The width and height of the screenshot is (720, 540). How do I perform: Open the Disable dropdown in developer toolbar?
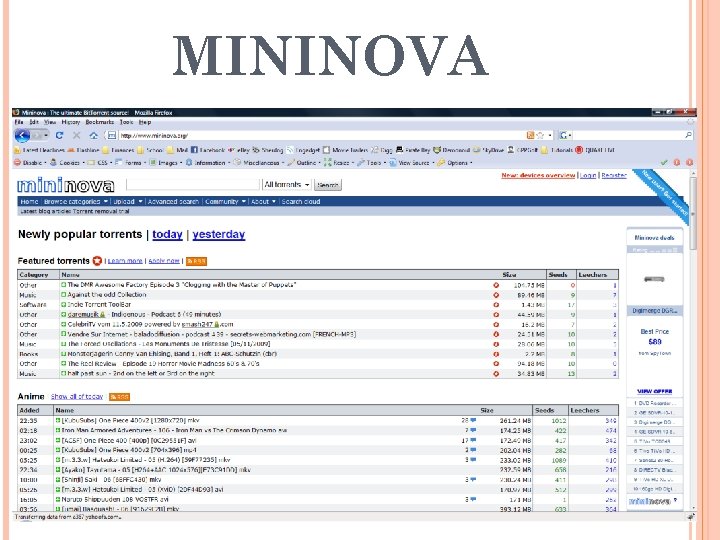point(31,163)
